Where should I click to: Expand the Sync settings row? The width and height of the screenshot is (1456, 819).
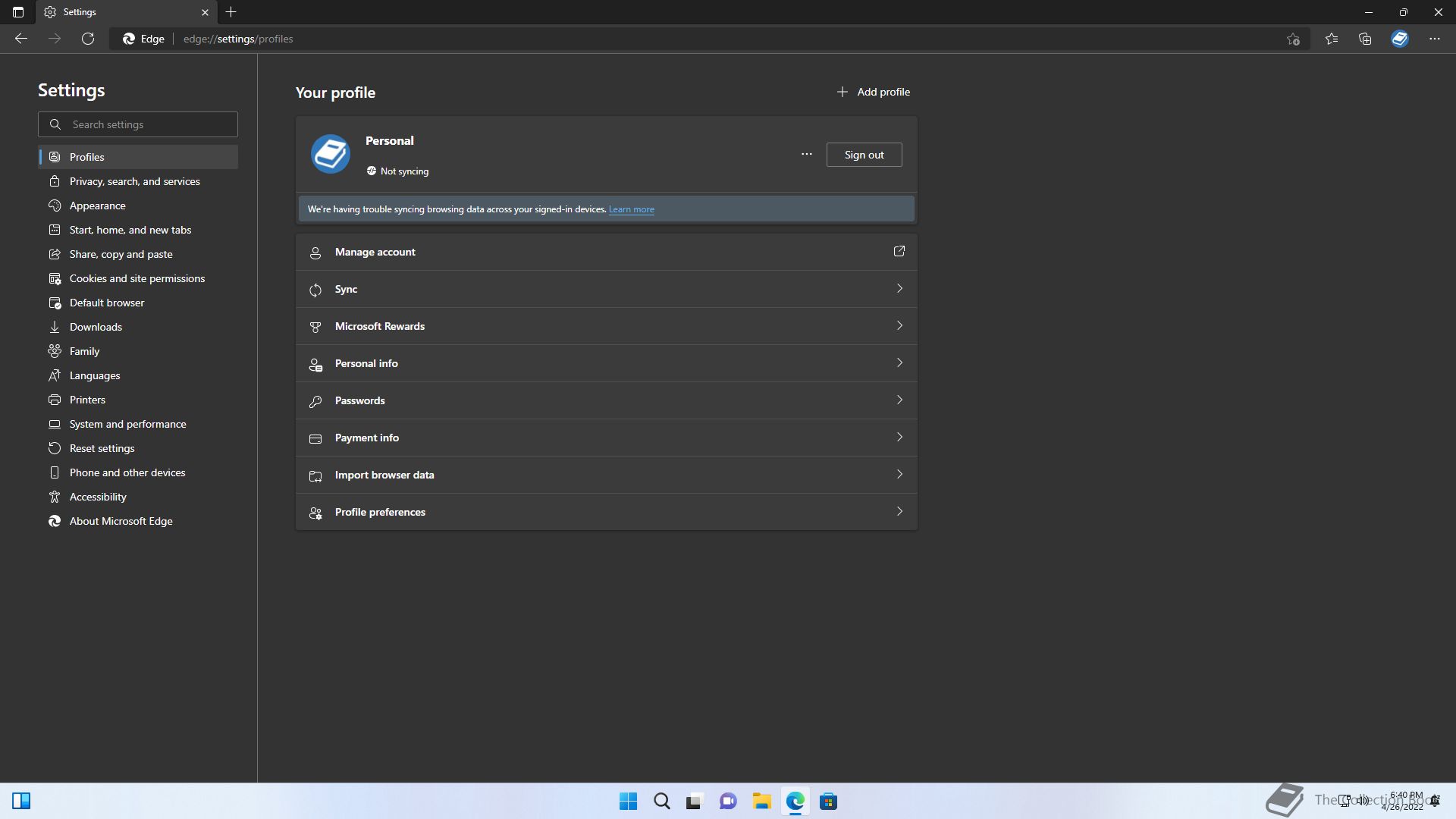tap(606, 289)
